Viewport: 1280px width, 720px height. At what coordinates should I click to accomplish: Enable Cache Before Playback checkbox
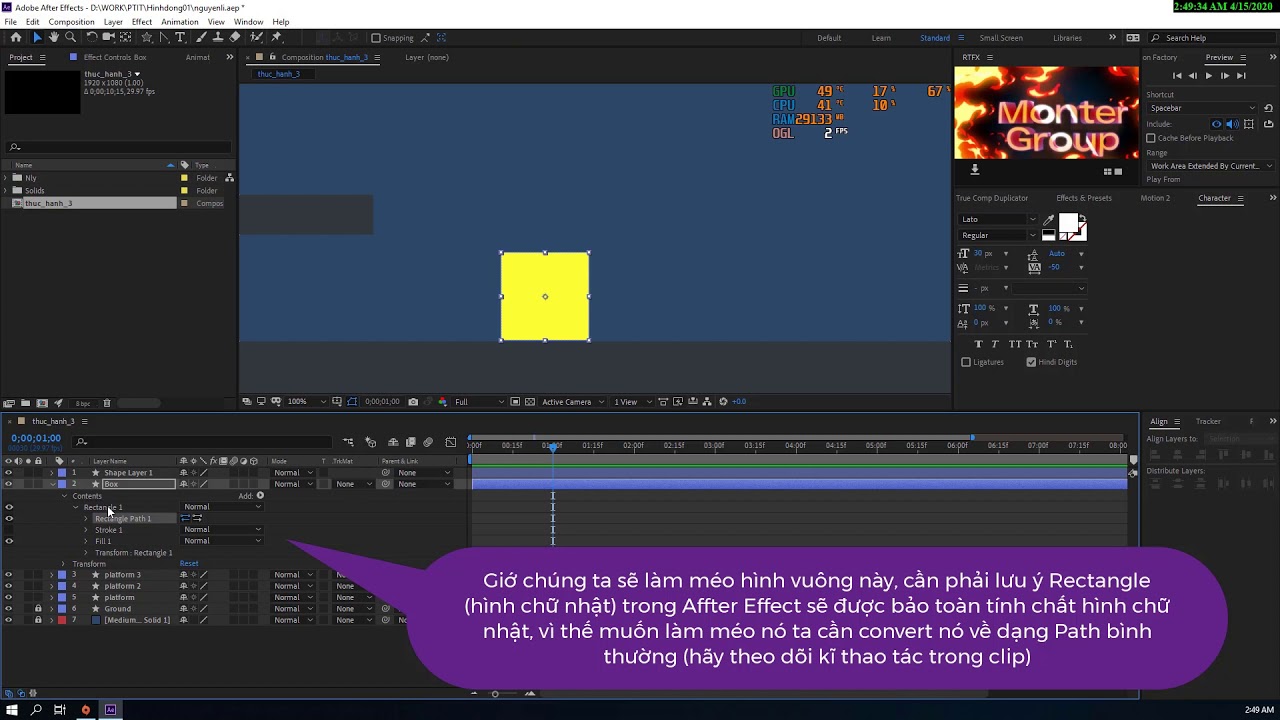tap(1151, 138)
